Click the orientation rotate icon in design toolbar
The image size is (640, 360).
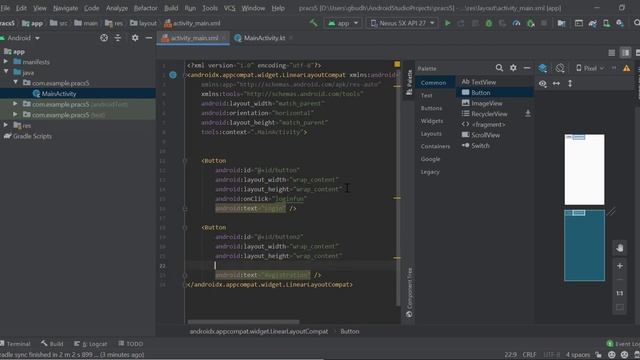tap(560, 68)
